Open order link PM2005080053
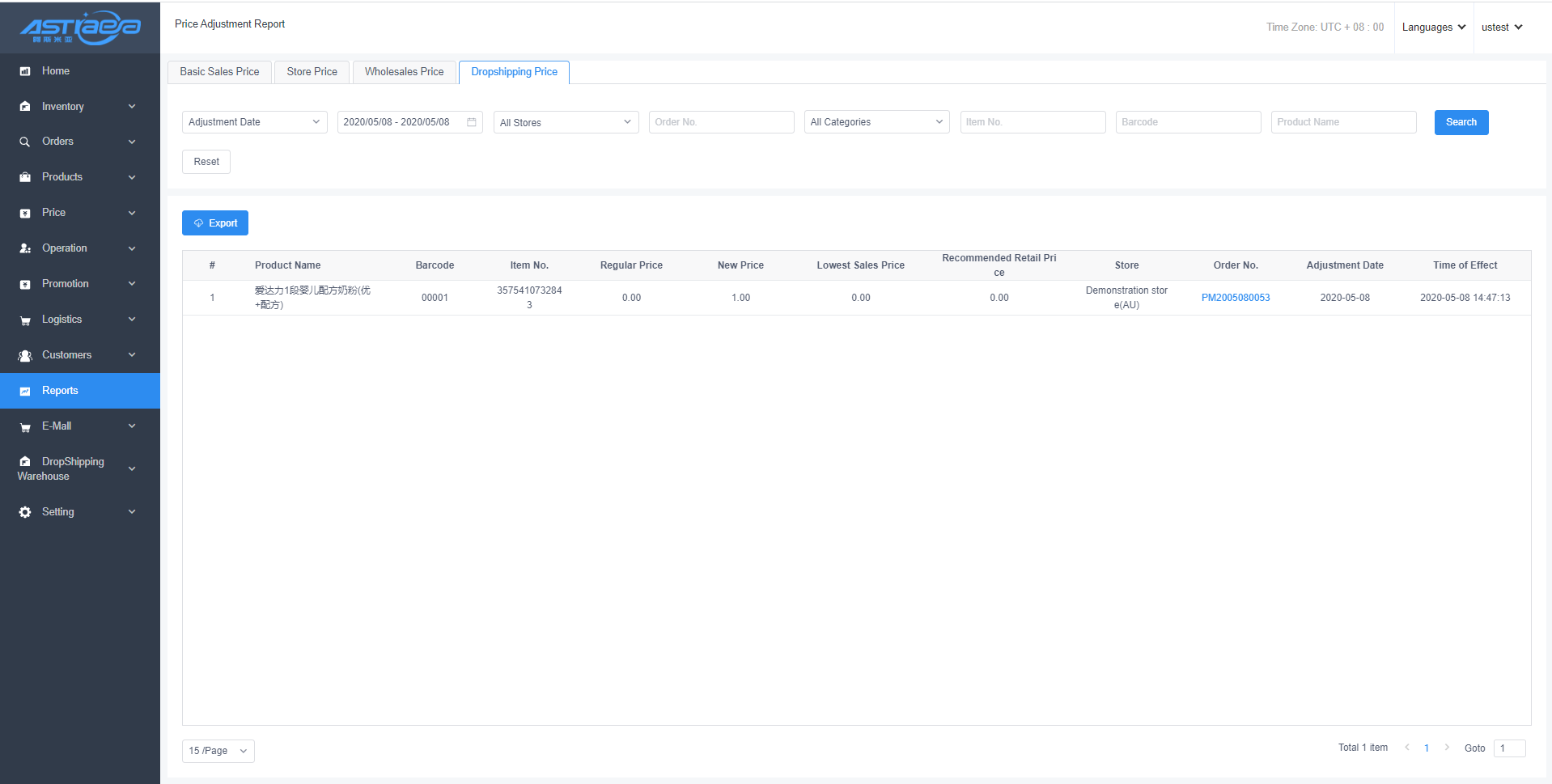 (1235, 298)
